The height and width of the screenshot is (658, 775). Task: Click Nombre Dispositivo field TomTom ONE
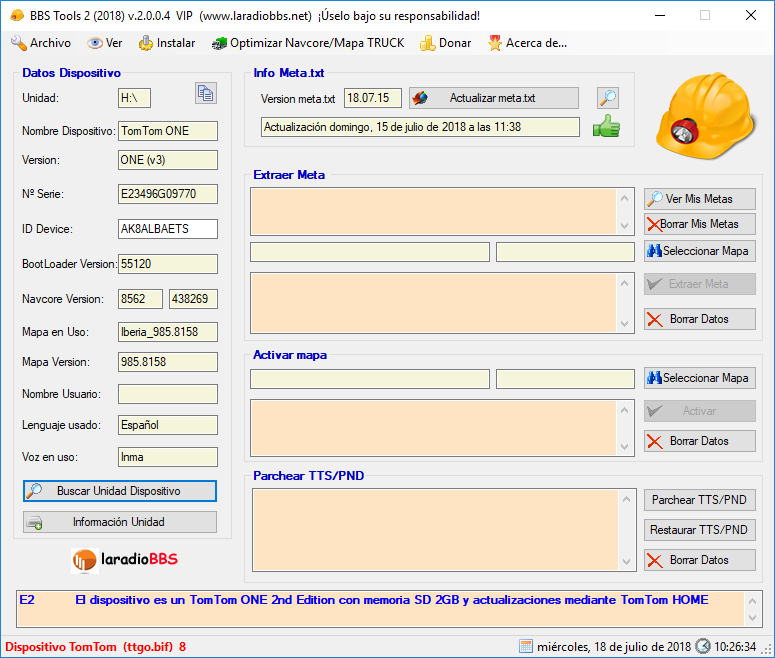pyautogui.click(x=168, y=131)
